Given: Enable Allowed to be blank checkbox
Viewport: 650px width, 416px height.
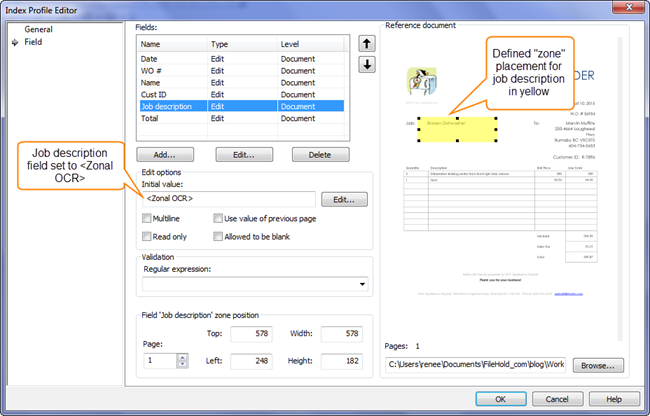Looking at the screenshot, I should click(218, 236).
